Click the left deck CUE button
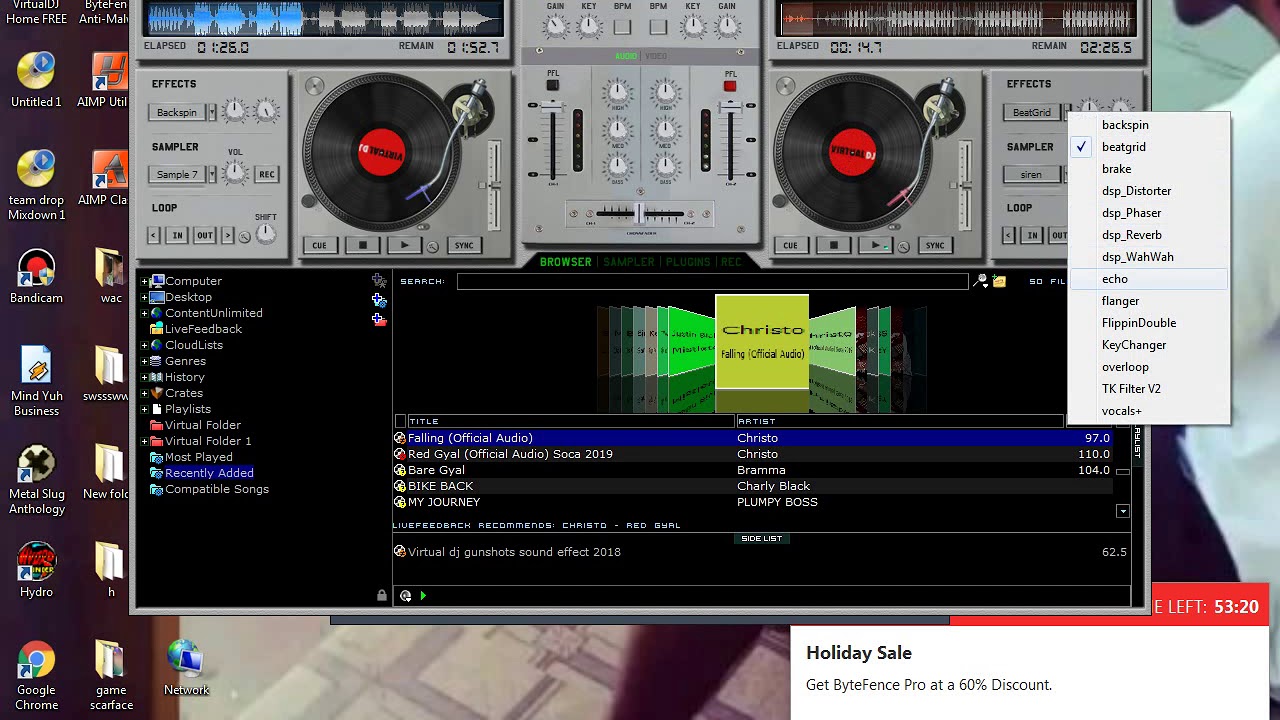Screen dimensions: 1280x720 pyautogui.click(x=319, y=245)
